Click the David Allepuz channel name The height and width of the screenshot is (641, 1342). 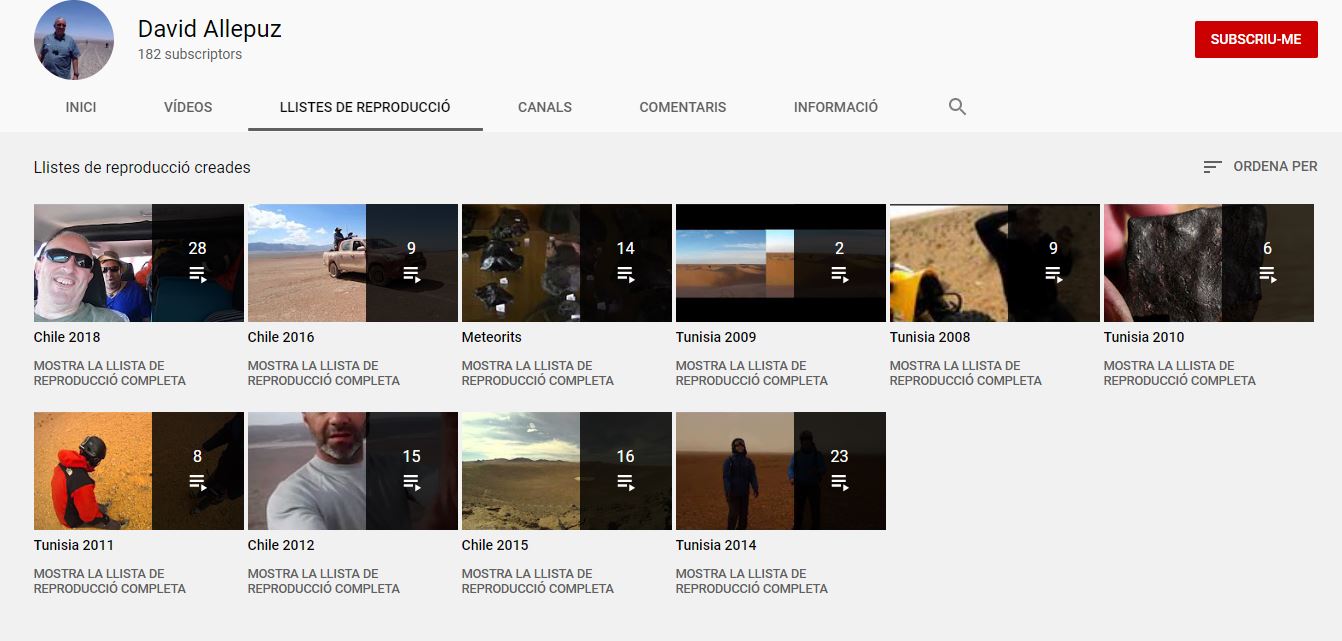coord(210,29)
